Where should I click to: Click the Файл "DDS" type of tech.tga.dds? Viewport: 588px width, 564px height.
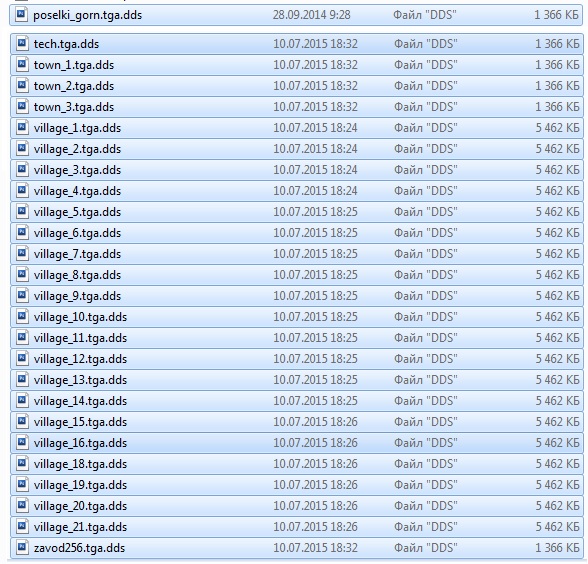point(426,44)
